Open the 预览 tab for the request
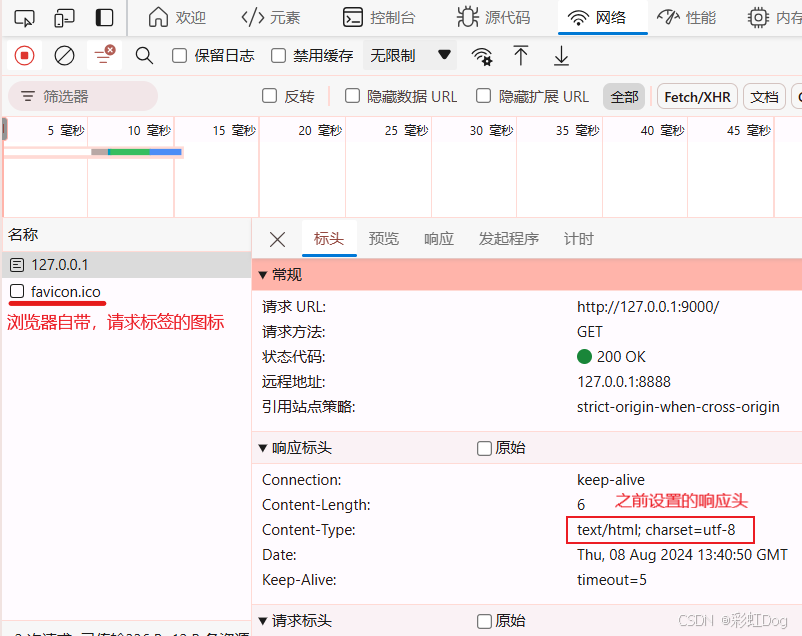Viewport: 802px width, 636px height. click(383, 239)
